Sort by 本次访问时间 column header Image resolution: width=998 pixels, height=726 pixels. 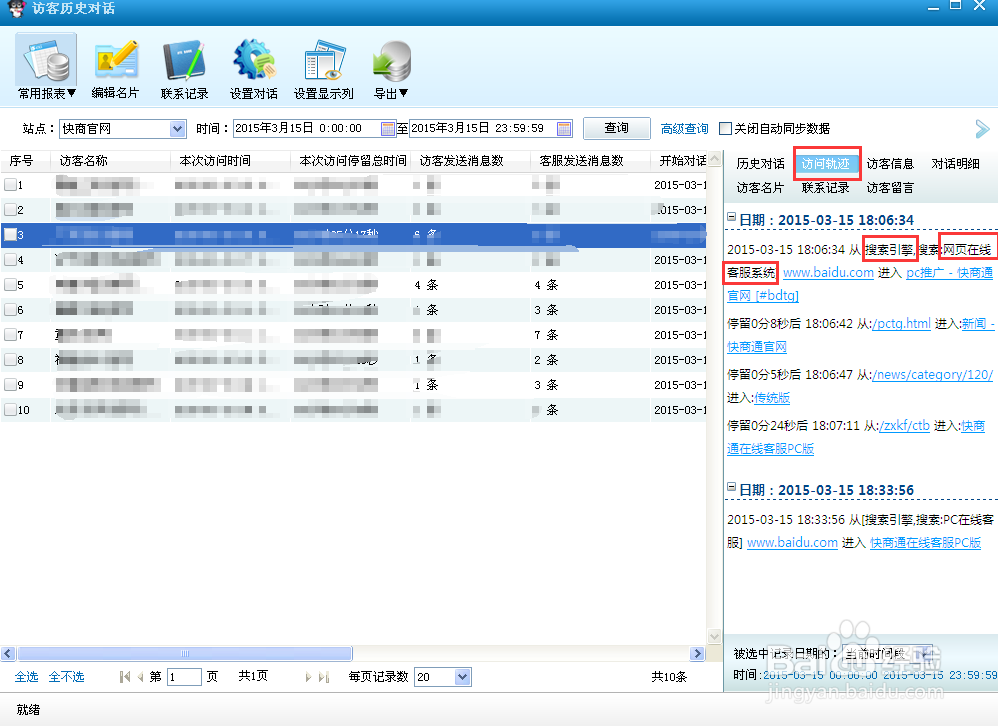(x=230, y=161)
